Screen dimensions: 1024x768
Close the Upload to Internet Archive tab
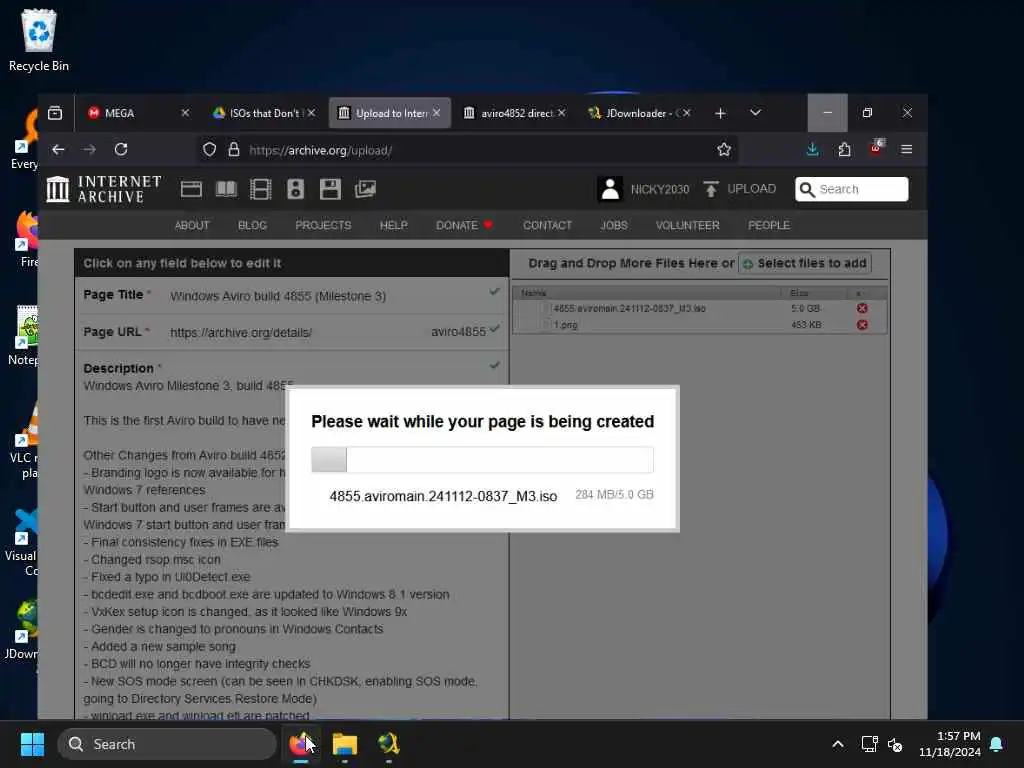[436, 113]
